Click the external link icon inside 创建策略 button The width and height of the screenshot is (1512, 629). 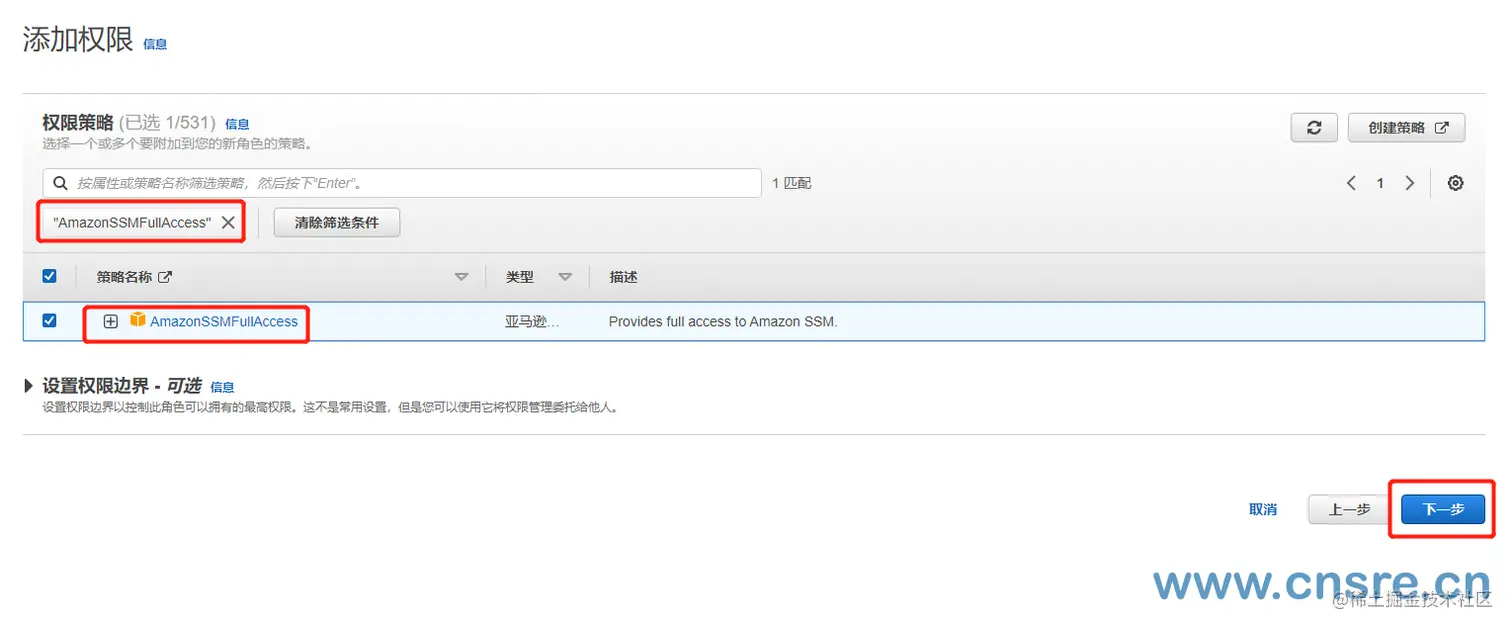1441,127
